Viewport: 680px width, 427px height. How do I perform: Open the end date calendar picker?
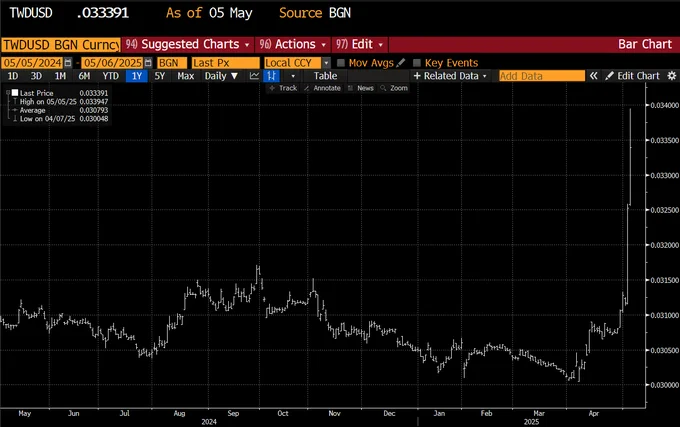pyautogui.click(x=148, y=63)
